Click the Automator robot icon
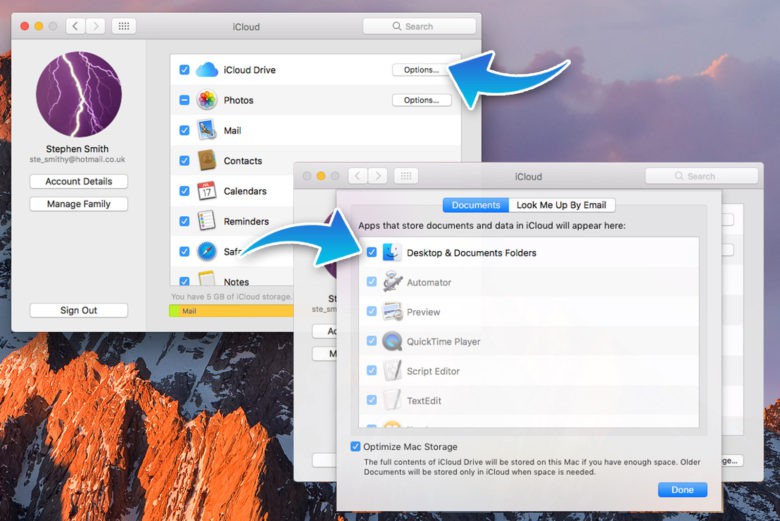 click(392, 282)
